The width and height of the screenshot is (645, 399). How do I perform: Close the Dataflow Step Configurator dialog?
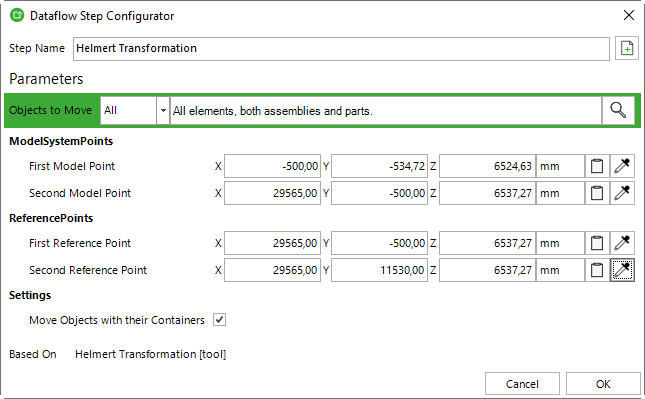[x=629, y=16]
